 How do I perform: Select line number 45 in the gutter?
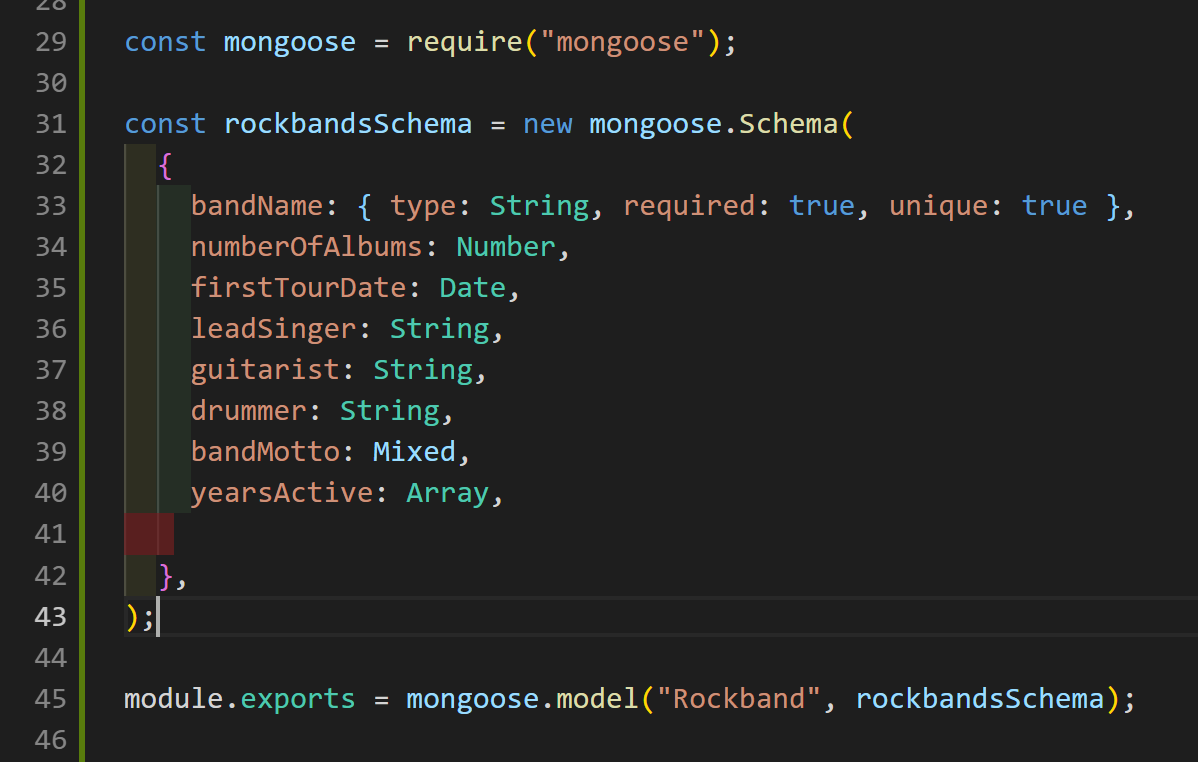coord(50,698)
